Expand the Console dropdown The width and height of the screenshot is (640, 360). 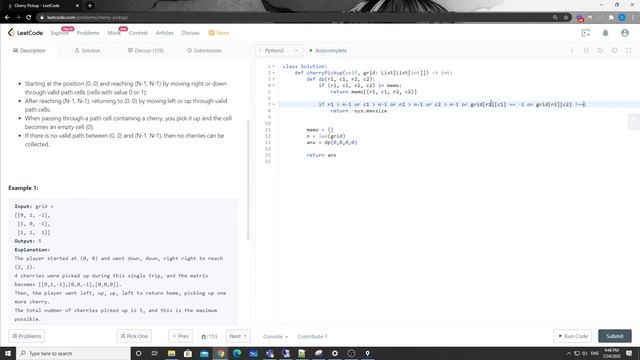(275, 336)
